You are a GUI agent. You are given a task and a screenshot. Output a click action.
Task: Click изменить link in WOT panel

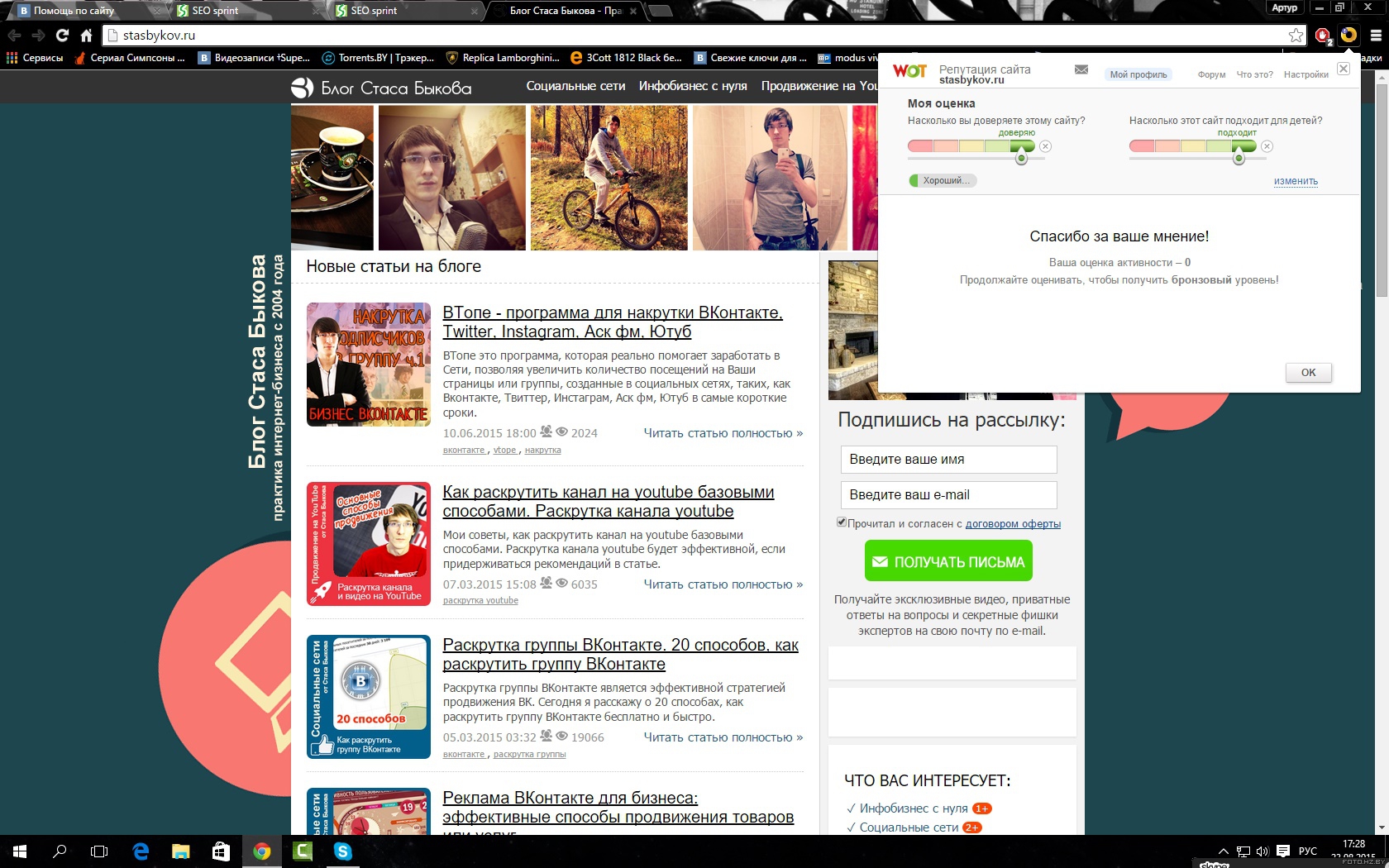pyautogui.click(x=1296, y=181)
